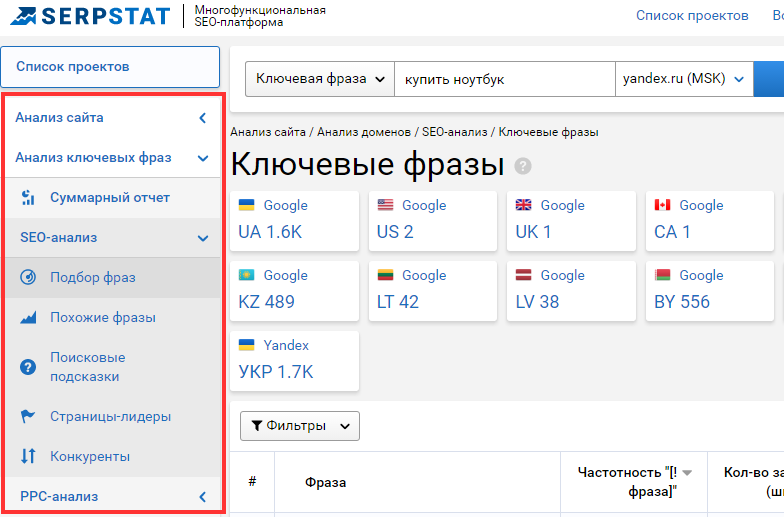Click the help icon beside Ключевые фразы heading
Image resolution: width=784 pixels, height=517 pixels.
523,166
